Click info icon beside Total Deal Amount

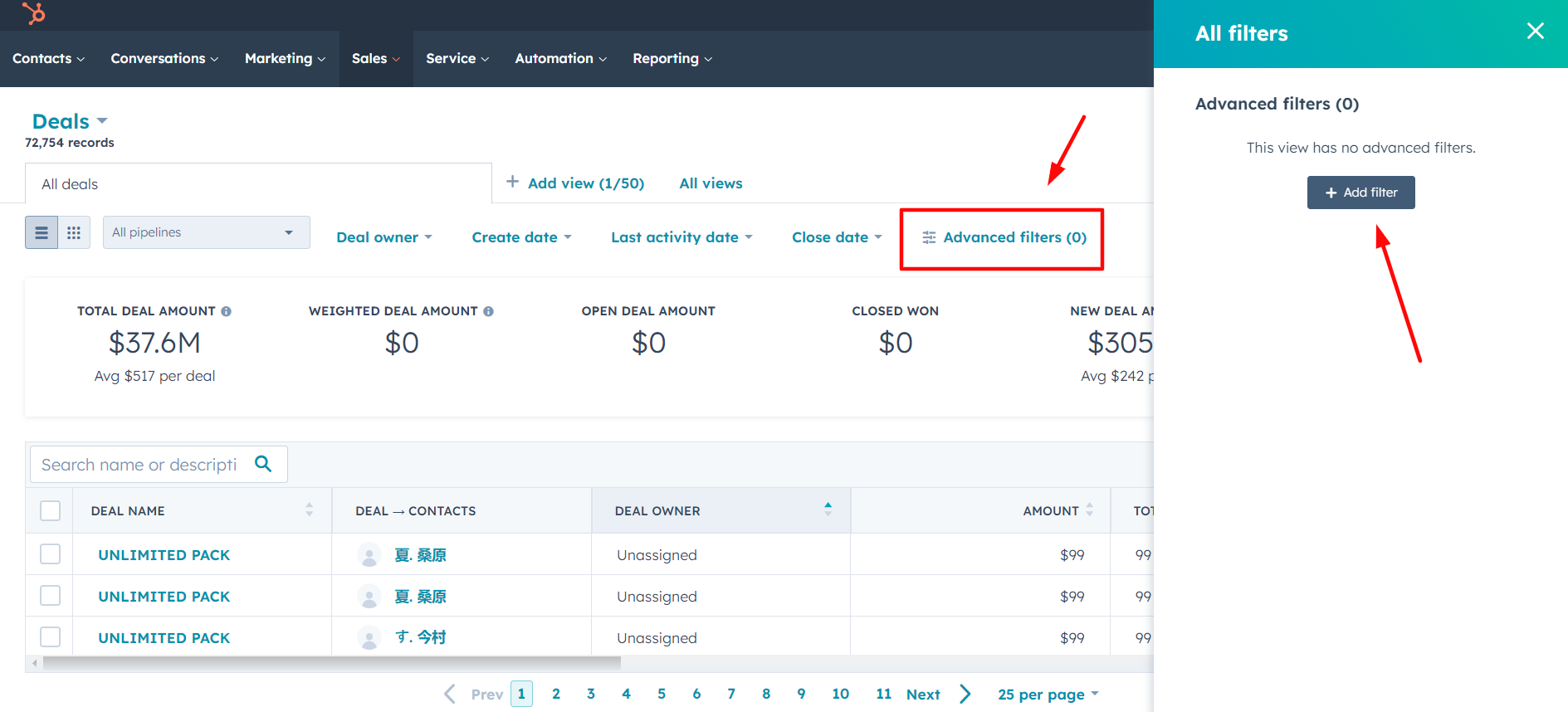pyautogui.click(x=226, y=311)
